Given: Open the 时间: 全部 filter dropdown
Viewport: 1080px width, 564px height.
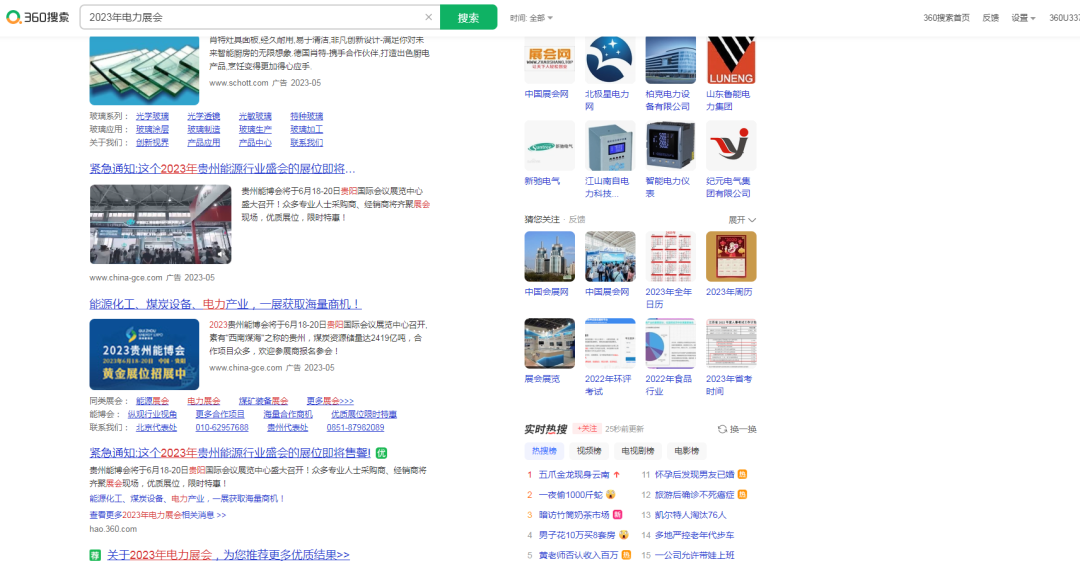Looking at the screenshot, I should click(x=531, y=18).
